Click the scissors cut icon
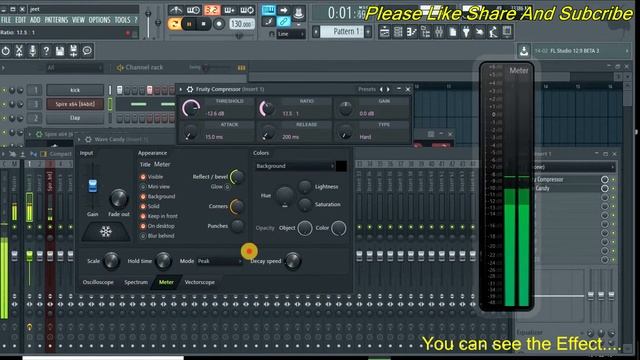This screenshot has height=360, width=640. pos(19,51)
